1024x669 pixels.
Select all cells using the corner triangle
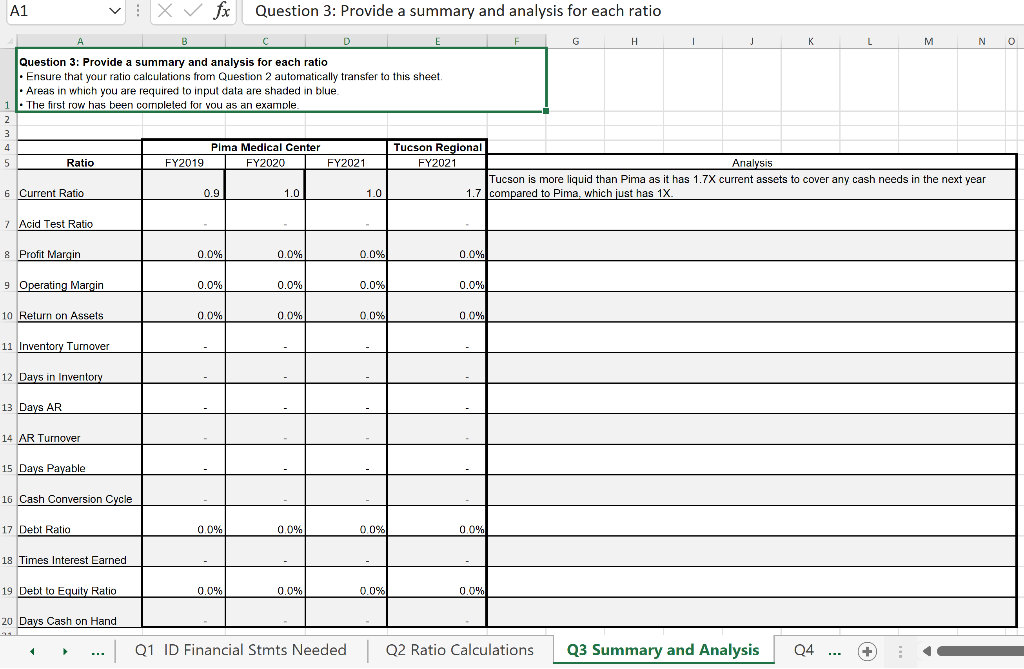[8, 42]
